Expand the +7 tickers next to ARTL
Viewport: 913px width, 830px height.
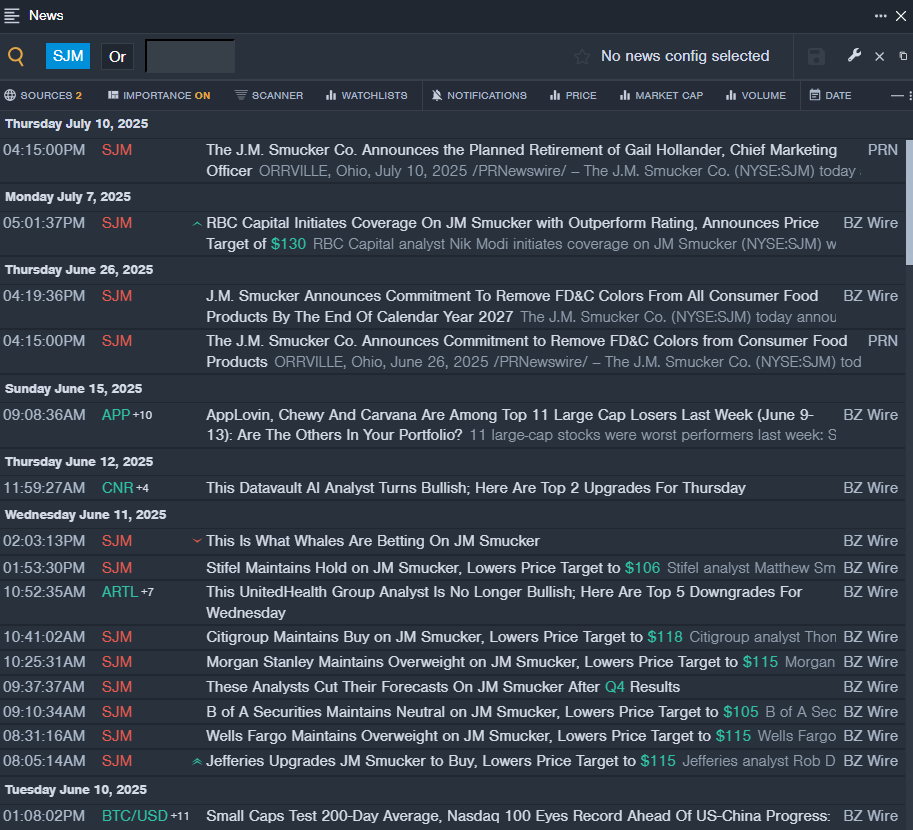coord(147,592)
